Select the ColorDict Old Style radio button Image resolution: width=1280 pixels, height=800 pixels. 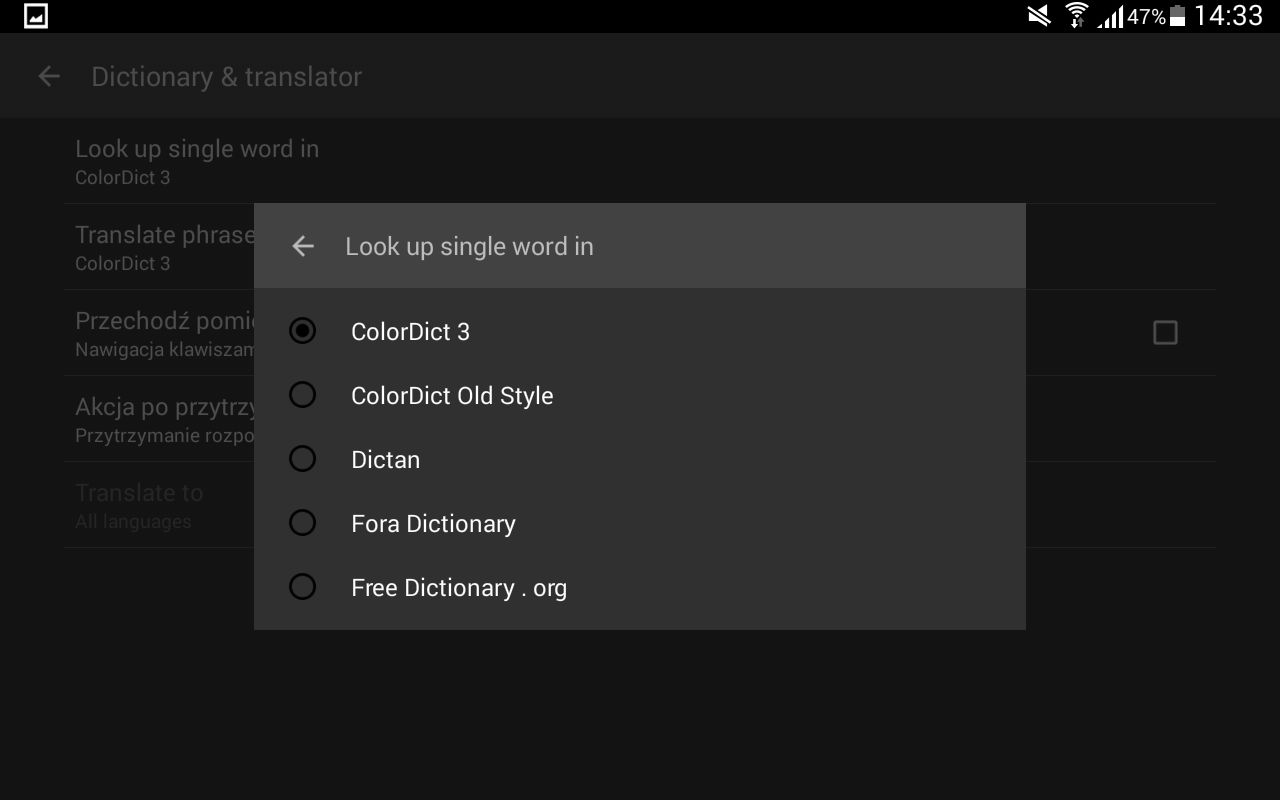pyautogui.click(x=302, y=395)
